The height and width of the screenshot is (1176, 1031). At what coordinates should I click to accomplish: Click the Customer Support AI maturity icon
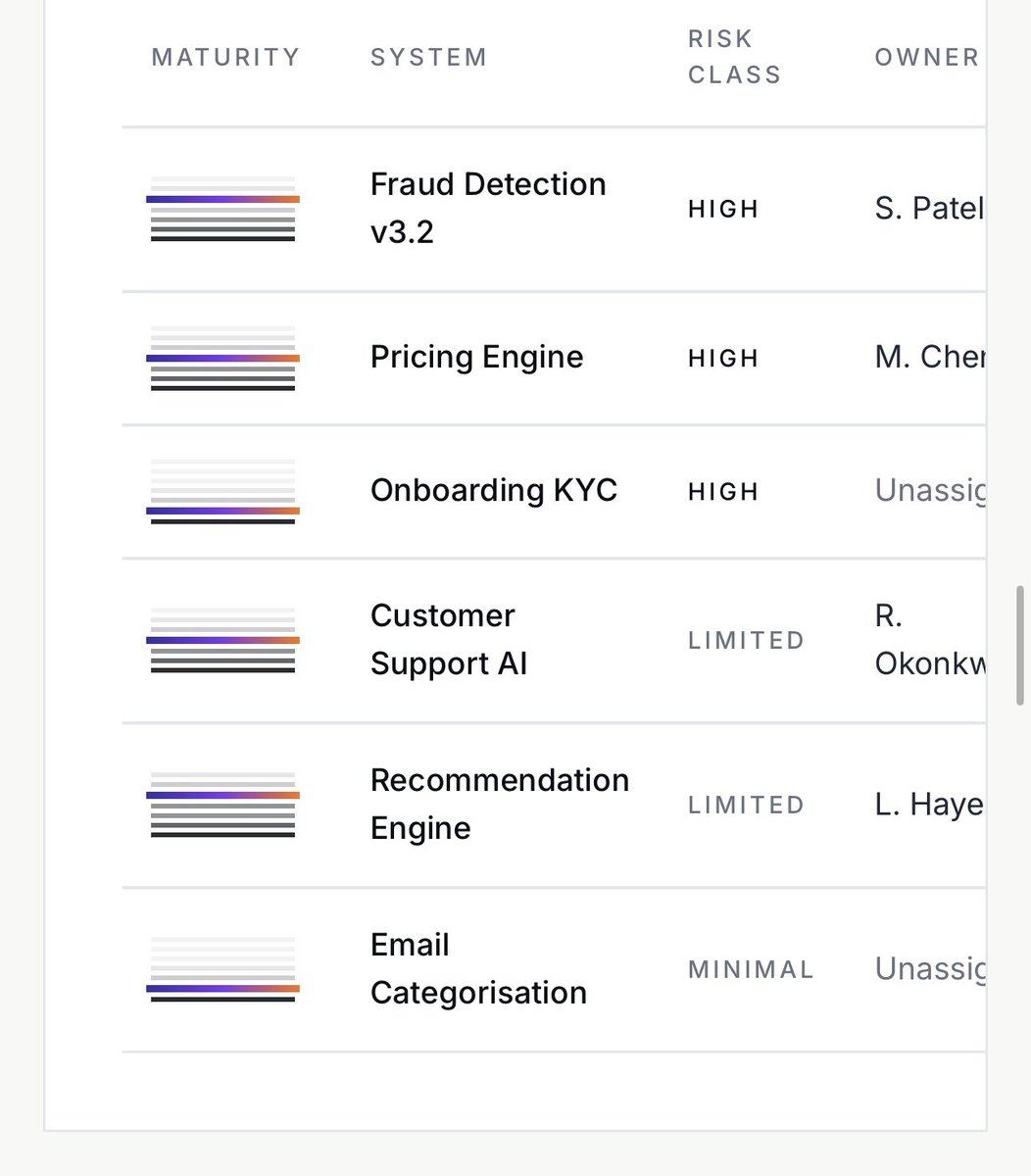coord(222,640)
